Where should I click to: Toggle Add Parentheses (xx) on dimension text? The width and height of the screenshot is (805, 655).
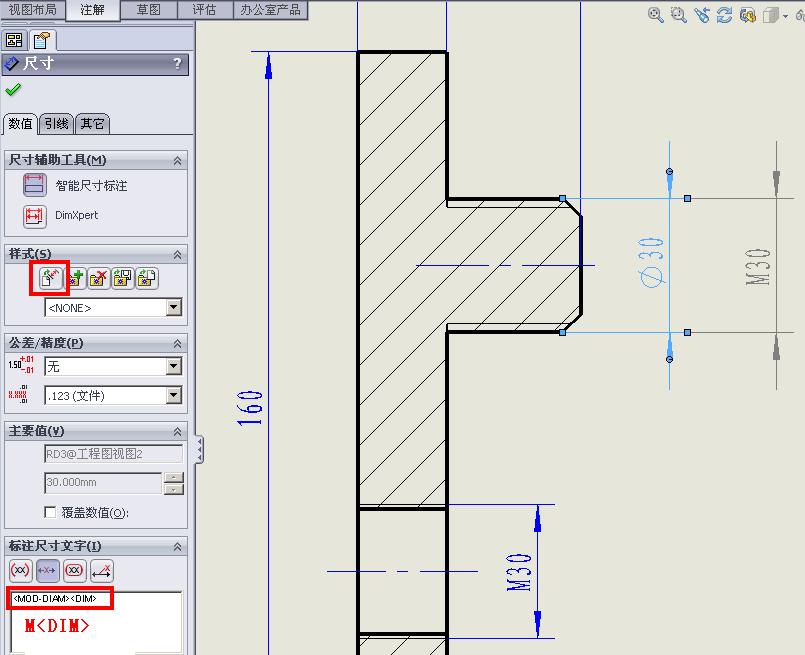tap(21, 570)
